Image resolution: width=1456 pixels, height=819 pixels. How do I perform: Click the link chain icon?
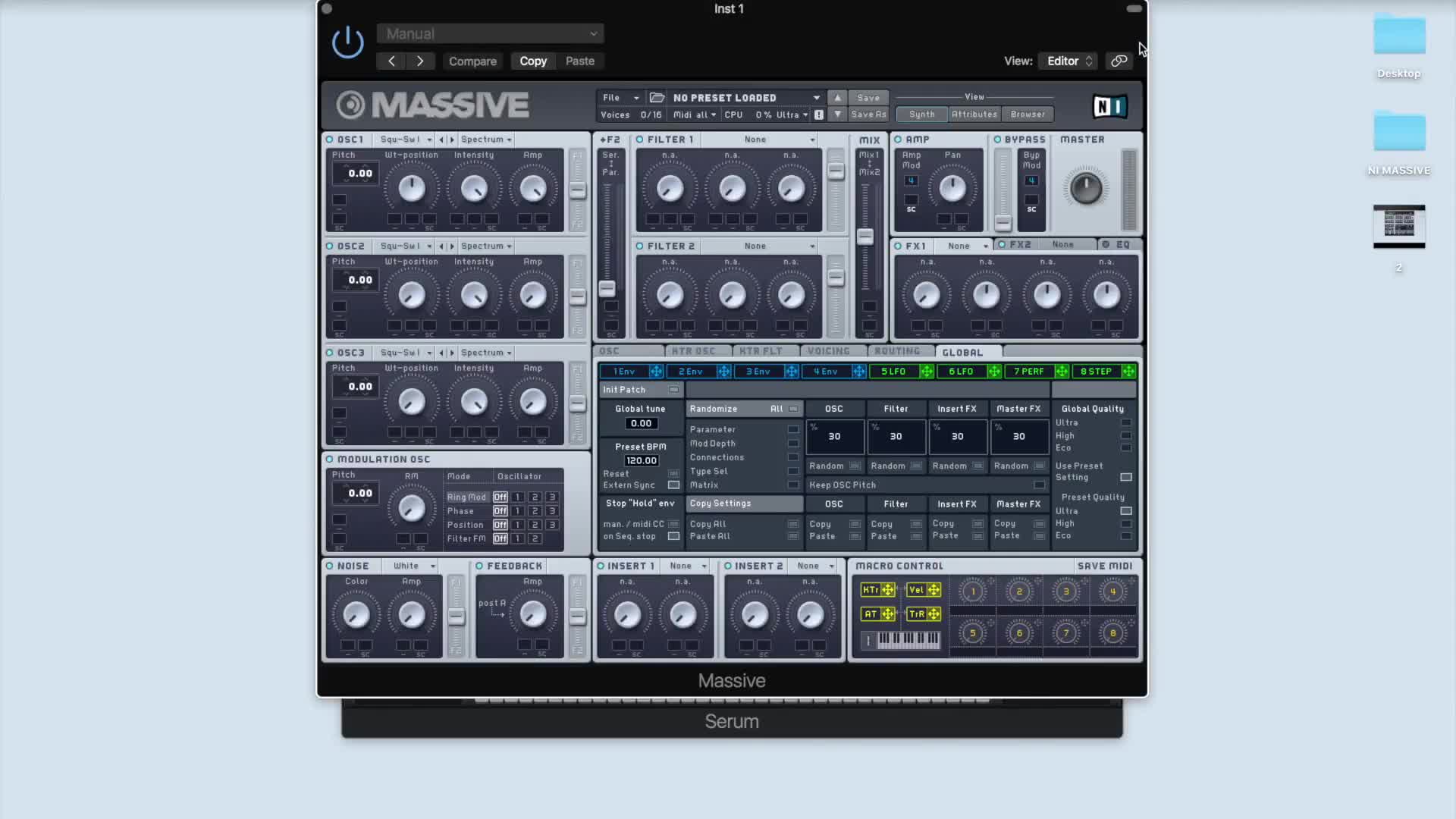(1119, 61)
